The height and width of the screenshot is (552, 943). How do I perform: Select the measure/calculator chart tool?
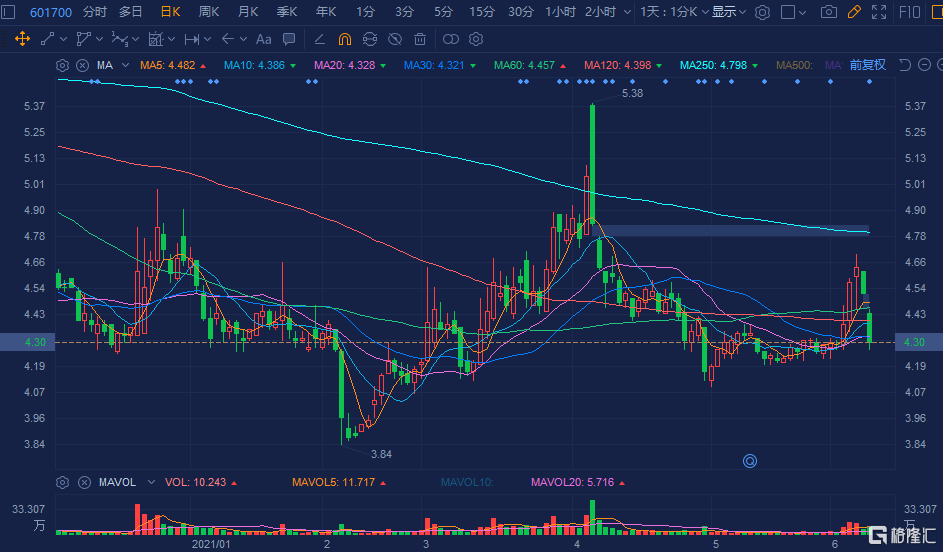point(156,40)
